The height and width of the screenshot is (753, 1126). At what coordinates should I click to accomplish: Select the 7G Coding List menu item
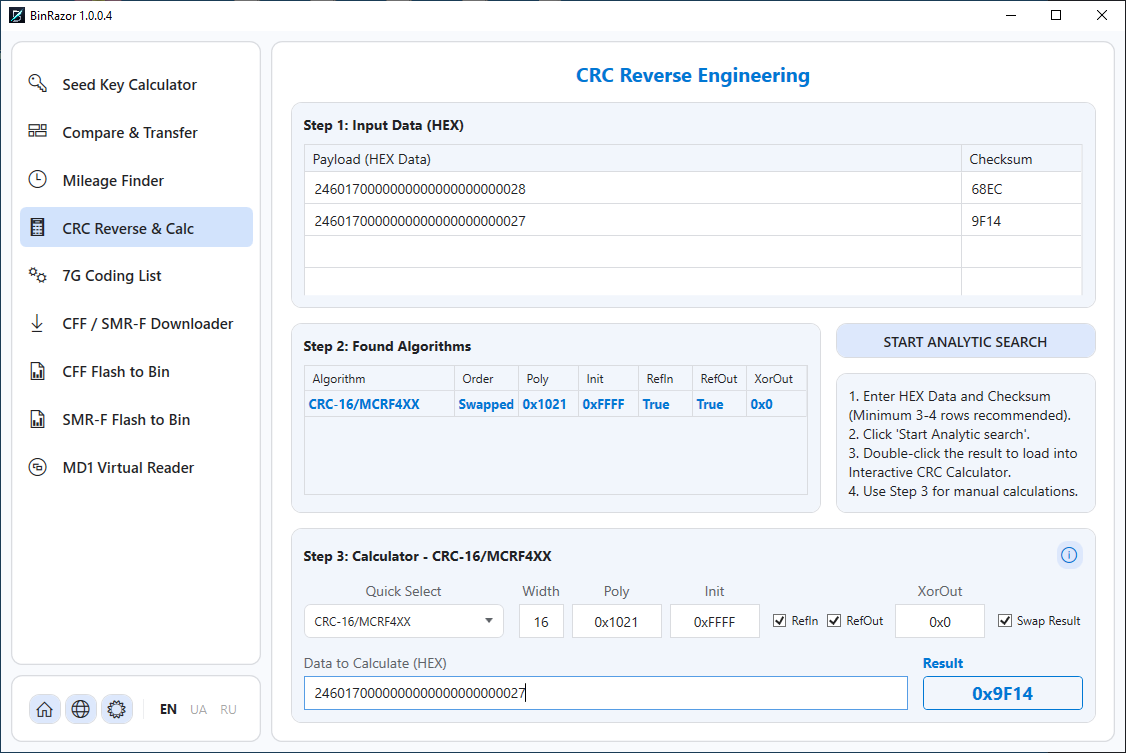click(x=136, y=276)
